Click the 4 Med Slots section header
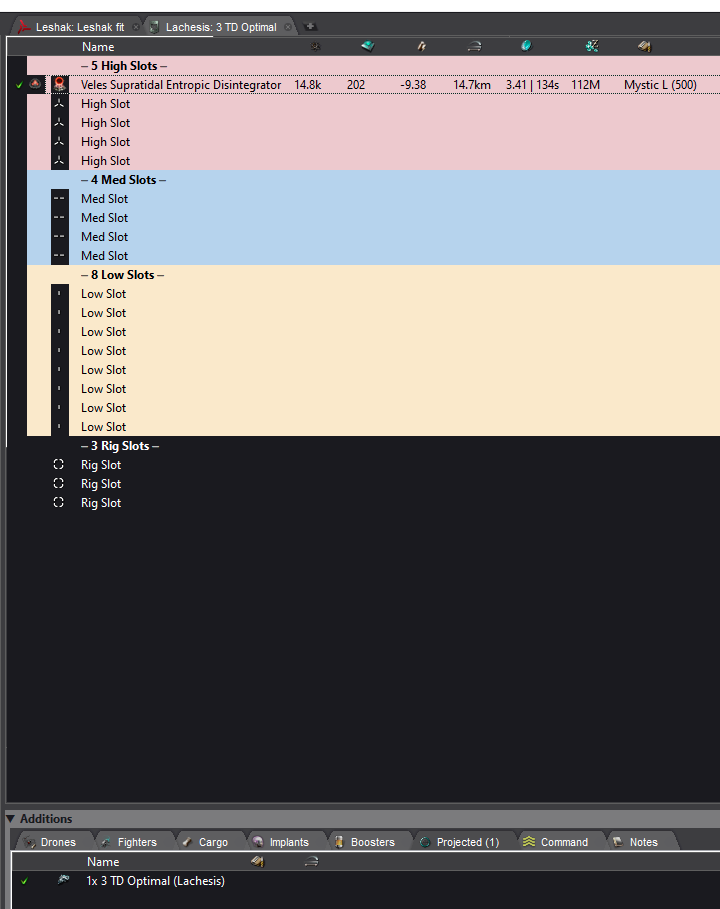Viewport: 720px width, 909px height. point(123,180)
